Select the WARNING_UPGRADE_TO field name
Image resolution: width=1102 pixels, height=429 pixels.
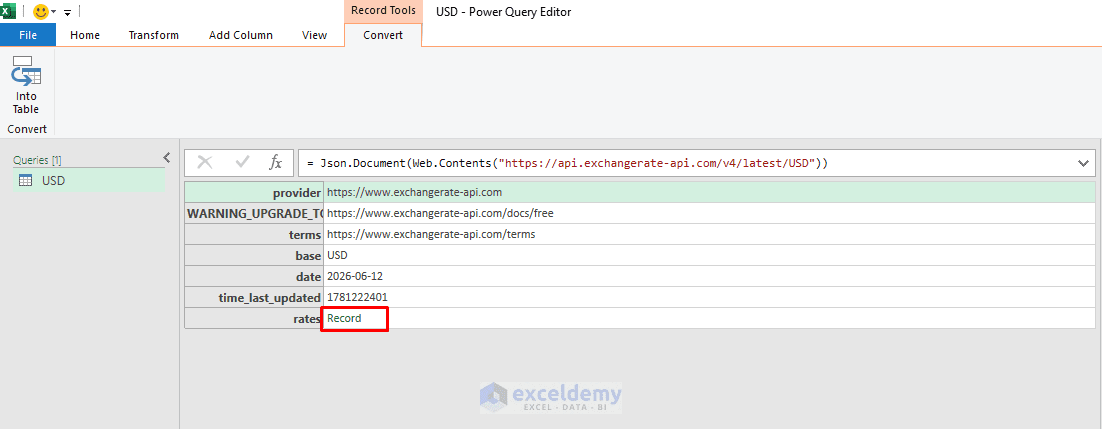pos(254,213)
